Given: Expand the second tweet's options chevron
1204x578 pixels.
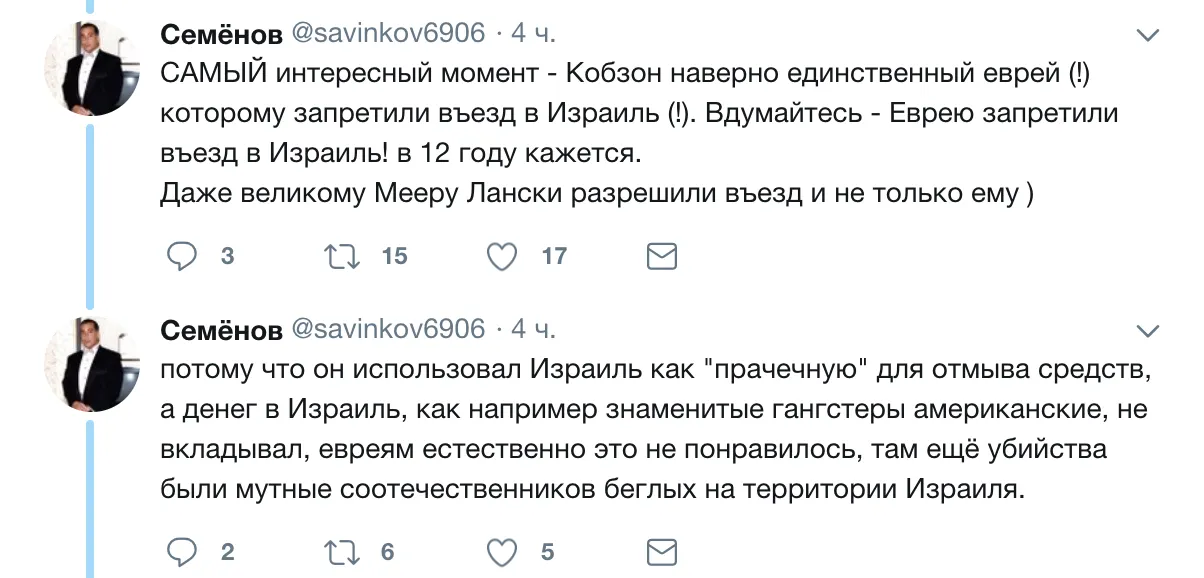Looking at the screenshot, I should pos(1150,329).
